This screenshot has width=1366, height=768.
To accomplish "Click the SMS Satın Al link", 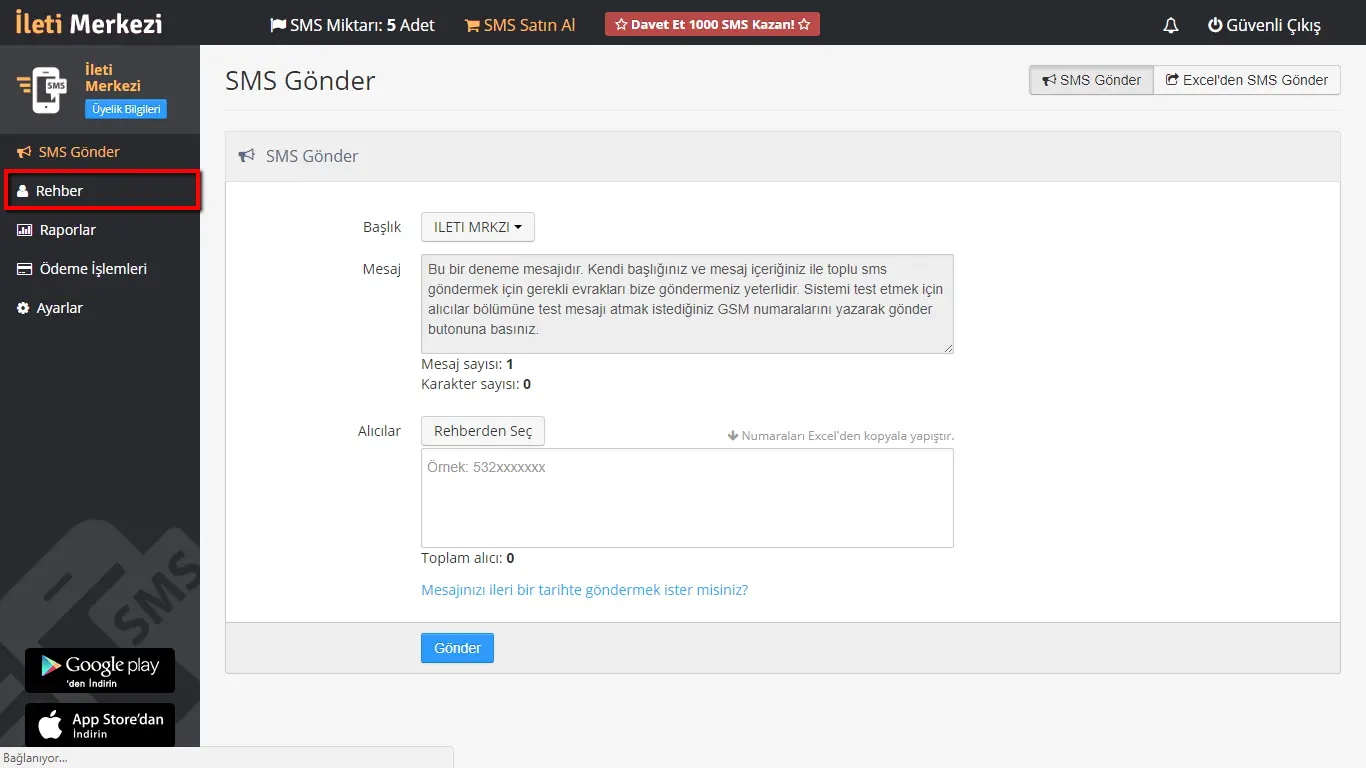I will pos(520,25).
